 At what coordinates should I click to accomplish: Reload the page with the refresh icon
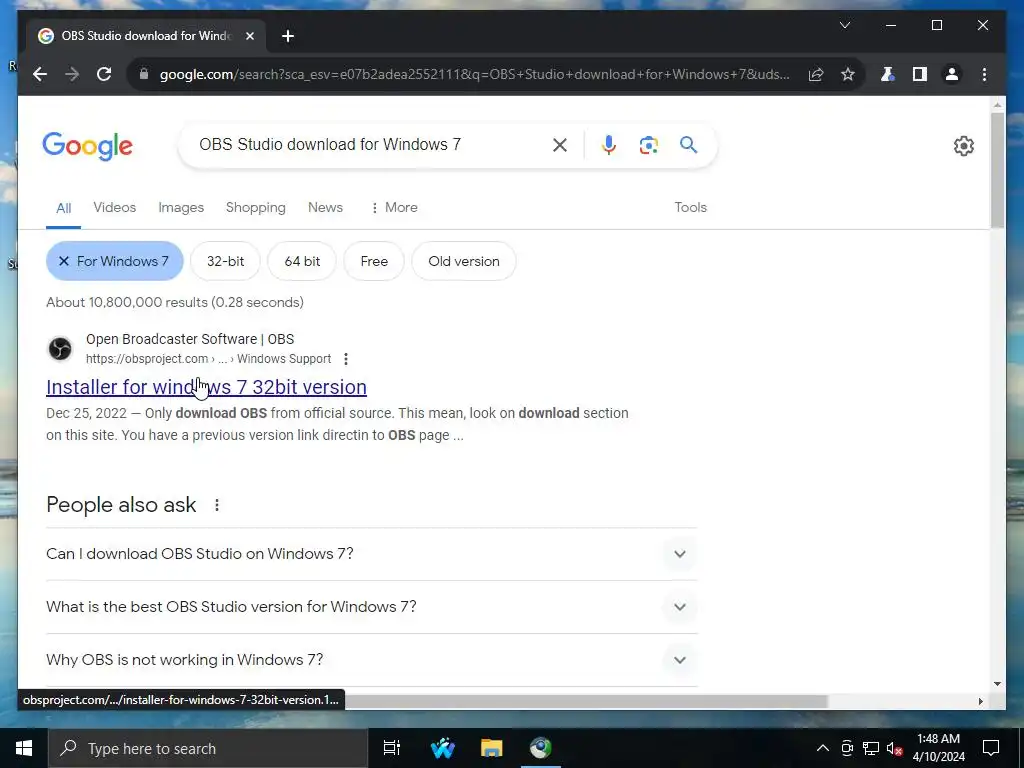pyautogui.click(x=104, y=74)
